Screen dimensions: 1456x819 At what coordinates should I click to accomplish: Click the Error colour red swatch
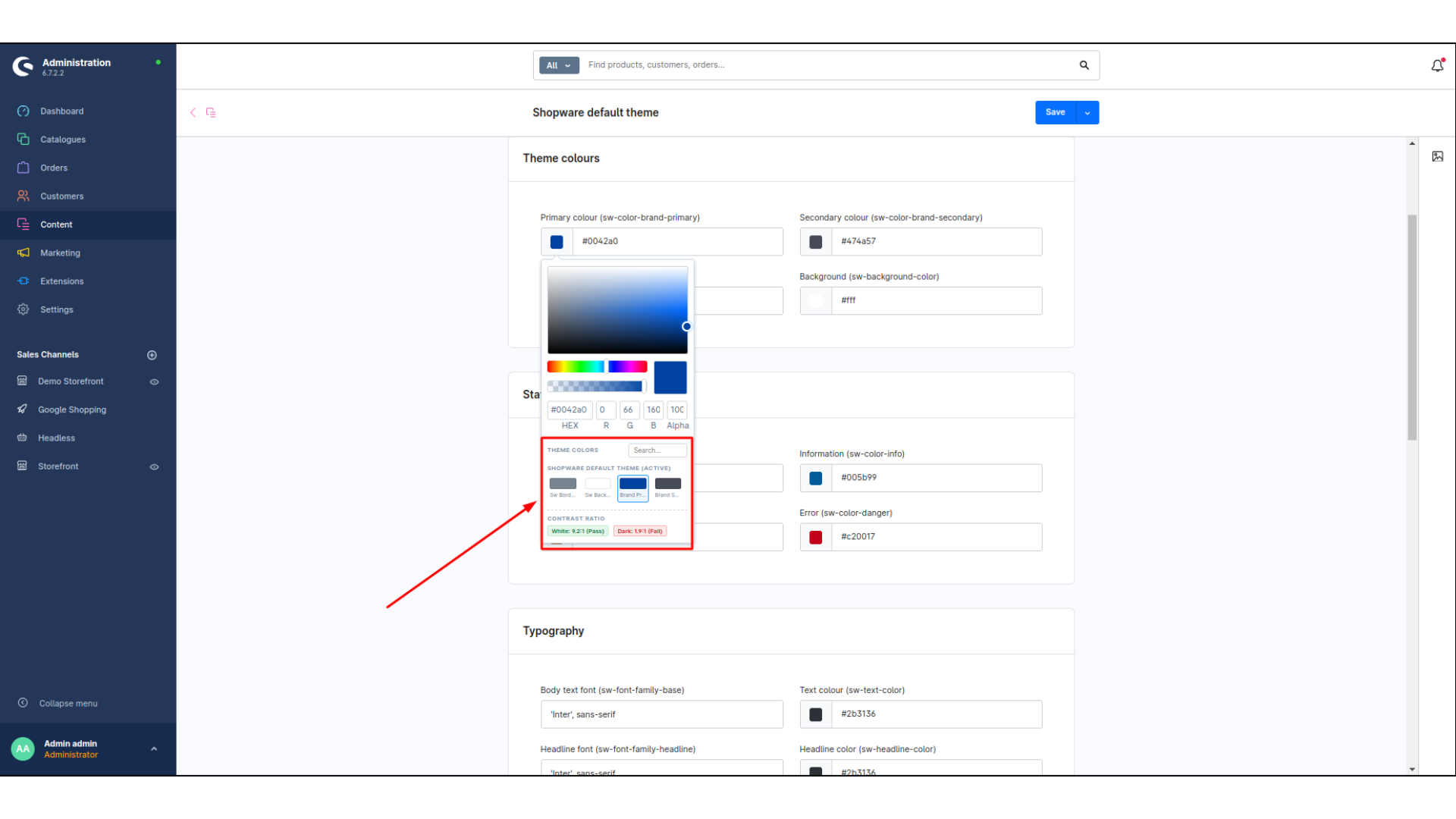coord(816,538)
